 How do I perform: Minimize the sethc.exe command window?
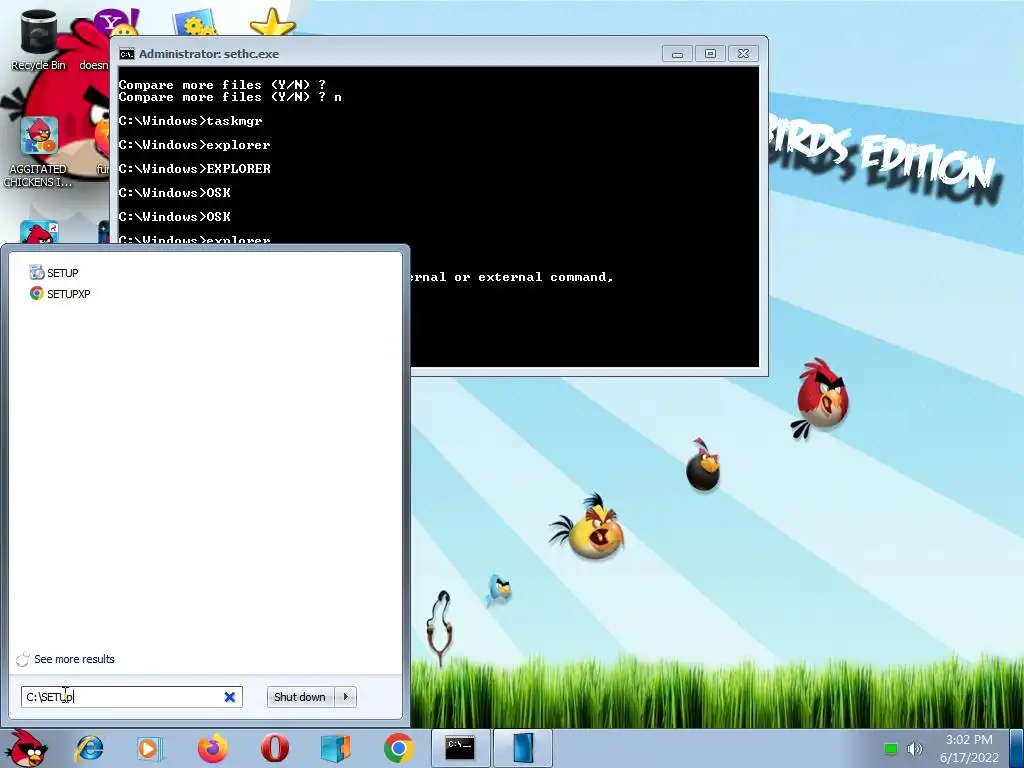pyautogui.click(x=677, y=54)
